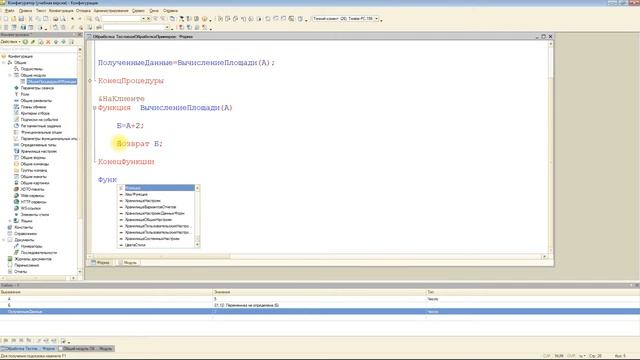
Task: Select Планы обмена in the tree
Action: click(33, 107)
